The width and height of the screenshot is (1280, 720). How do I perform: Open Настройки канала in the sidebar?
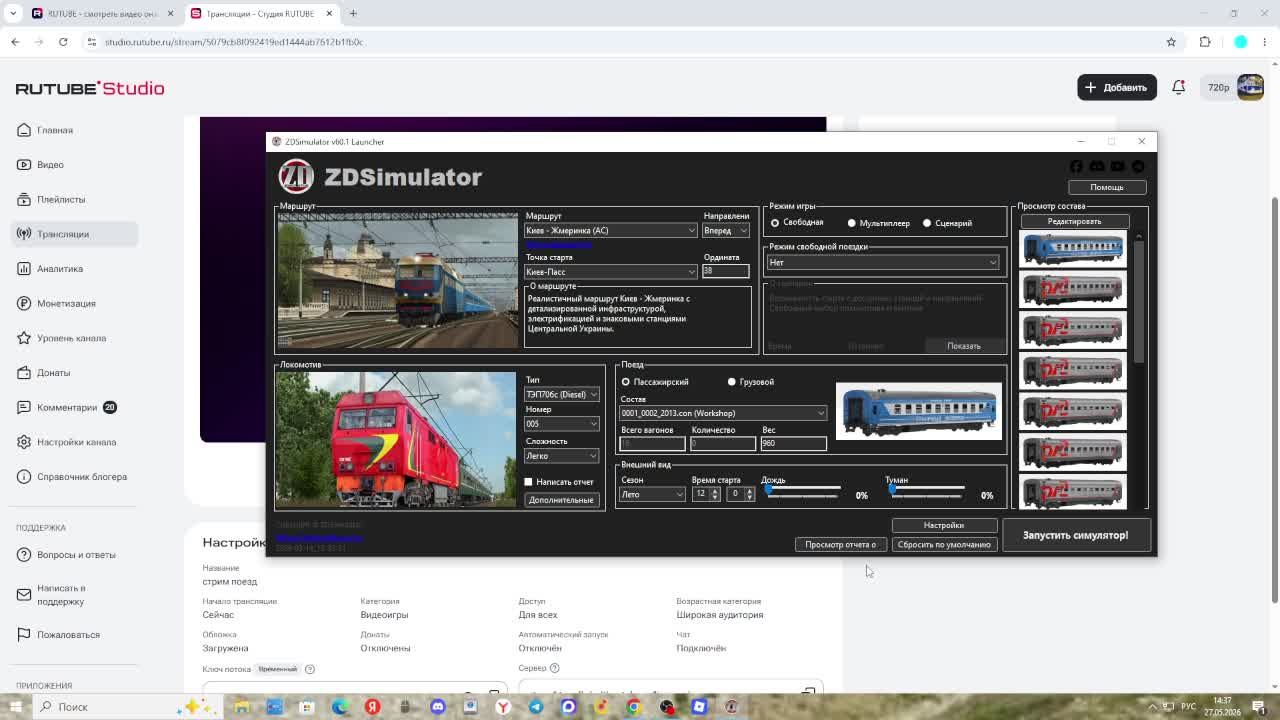pos(76,442)
